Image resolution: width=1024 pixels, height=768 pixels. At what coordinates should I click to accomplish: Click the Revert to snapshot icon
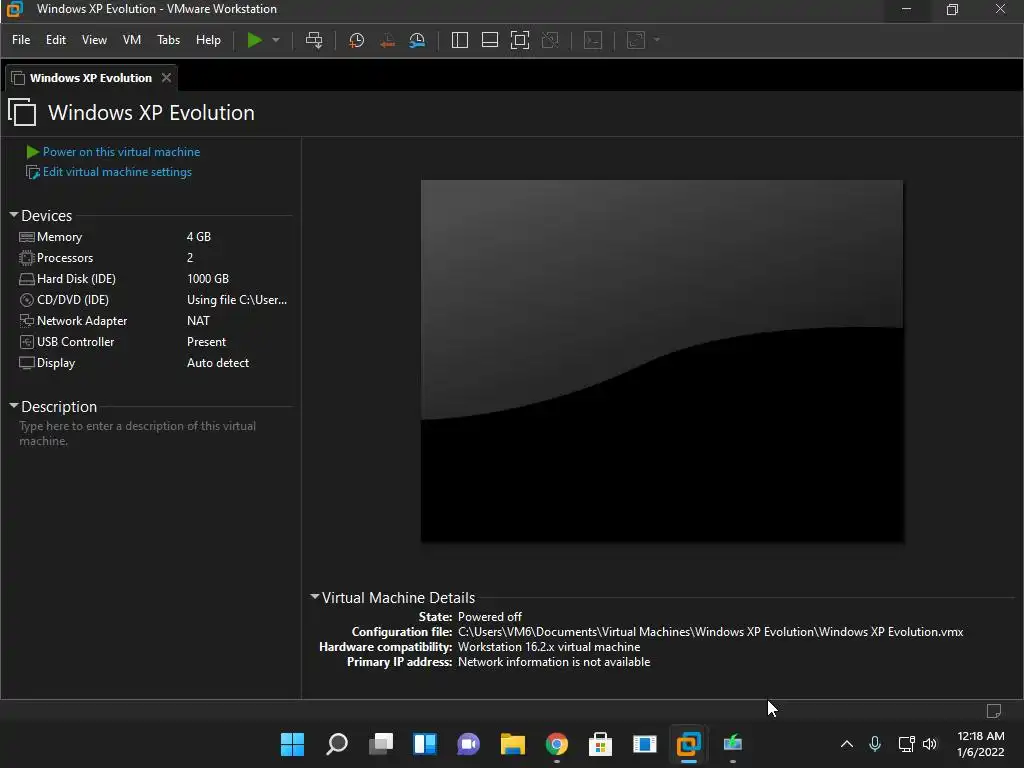387,40
